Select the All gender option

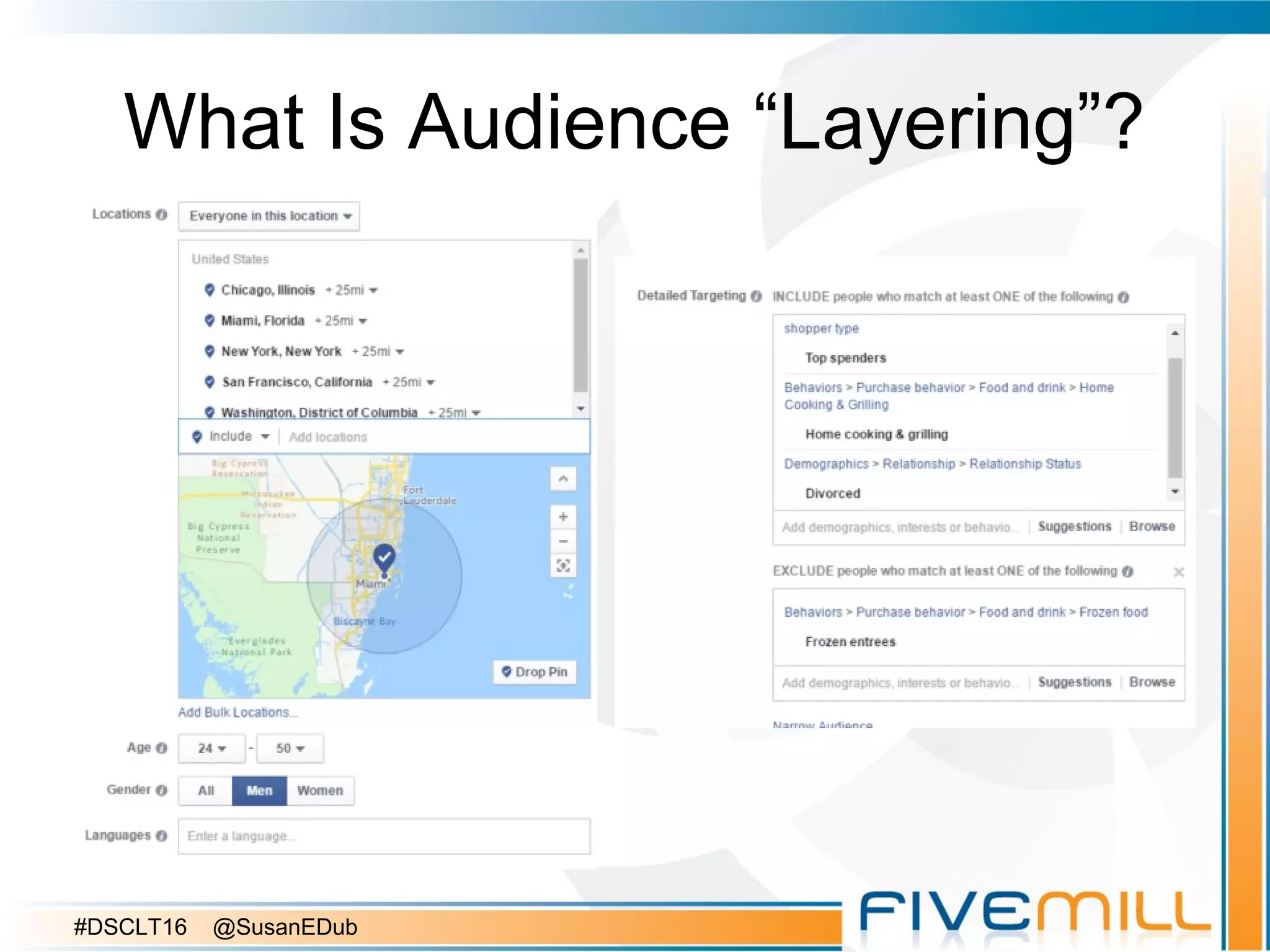[206, 791]
